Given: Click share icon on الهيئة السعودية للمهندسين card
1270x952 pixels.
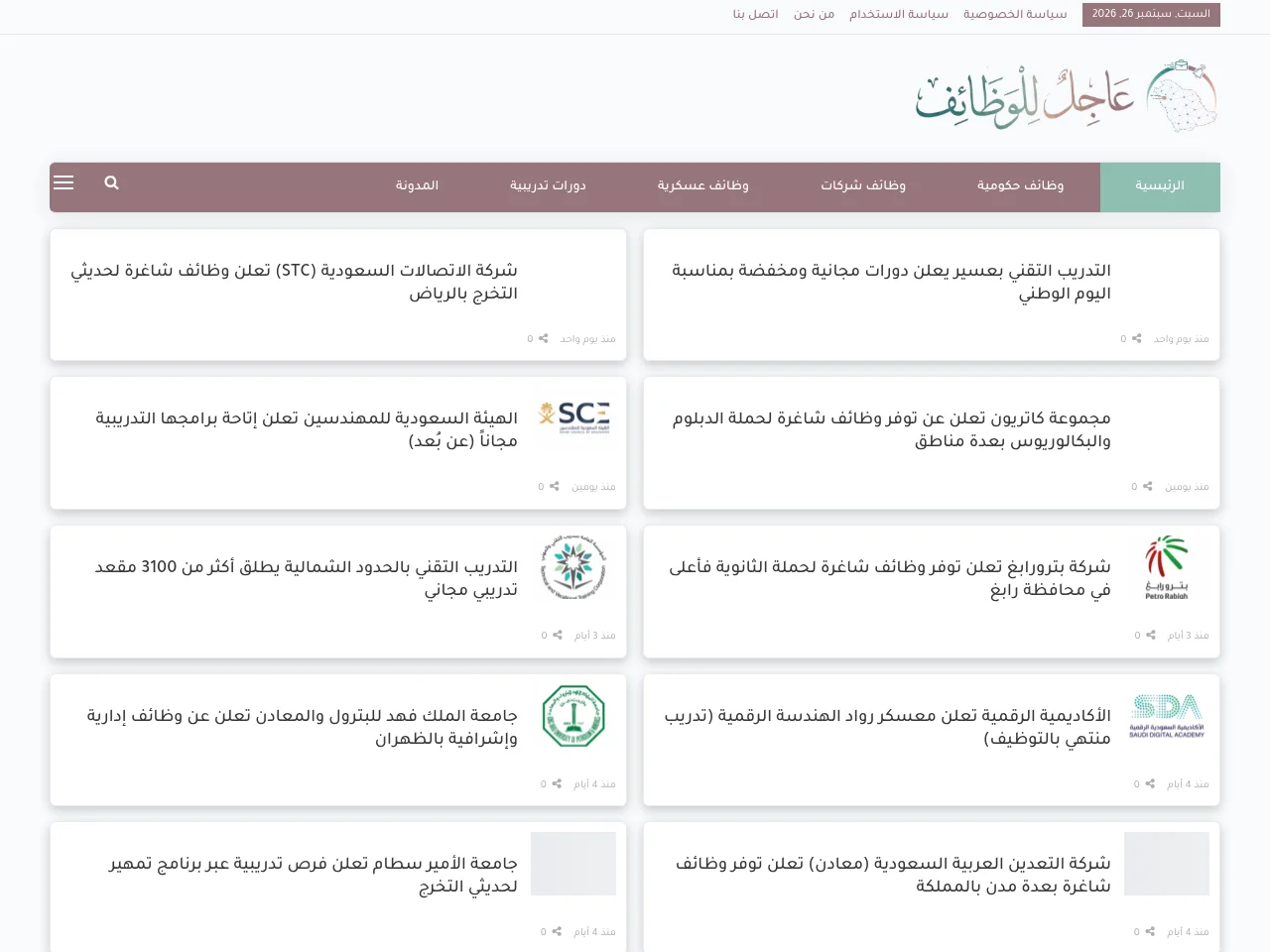Looking at the screenshot, I should (x=555, y=486).
